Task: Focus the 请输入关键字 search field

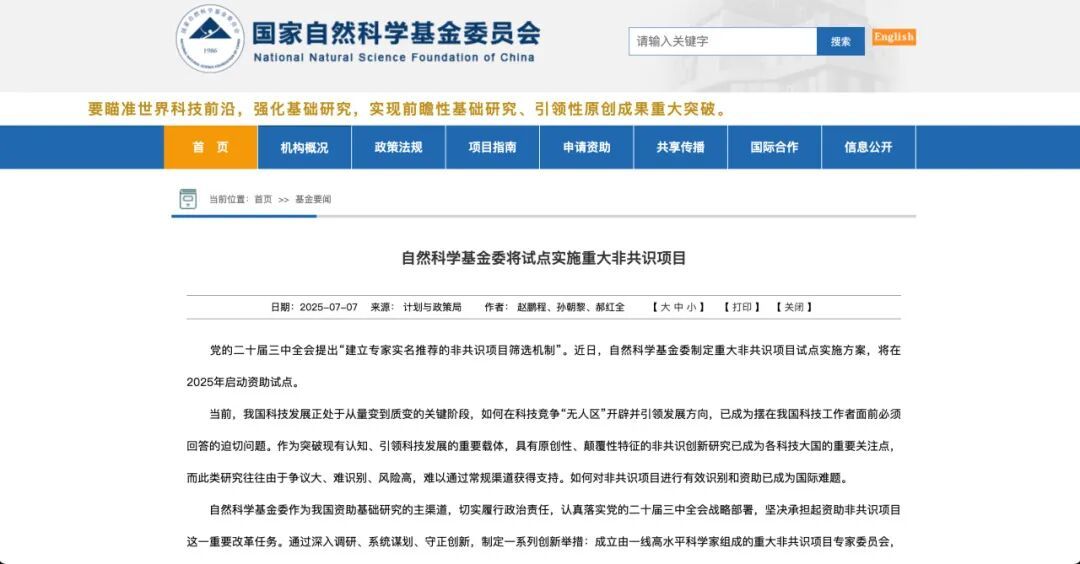Action: click(723, 41)
